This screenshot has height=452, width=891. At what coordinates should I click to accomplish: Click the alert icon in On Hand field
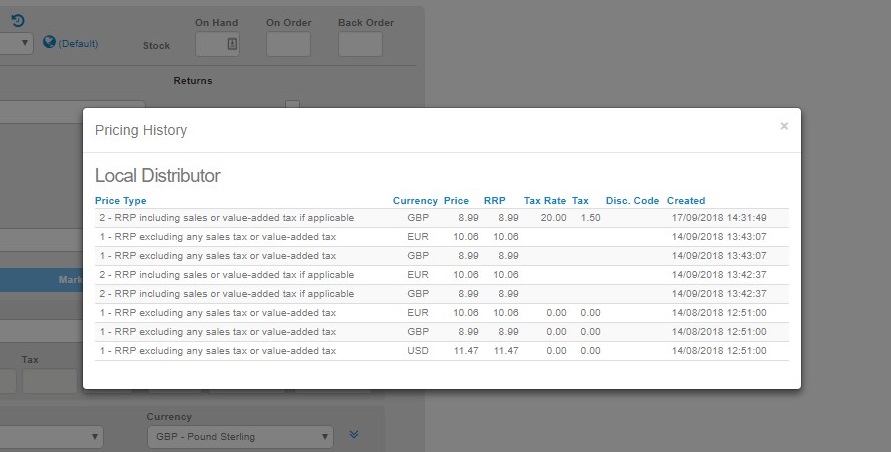click(x=232, y=44)
